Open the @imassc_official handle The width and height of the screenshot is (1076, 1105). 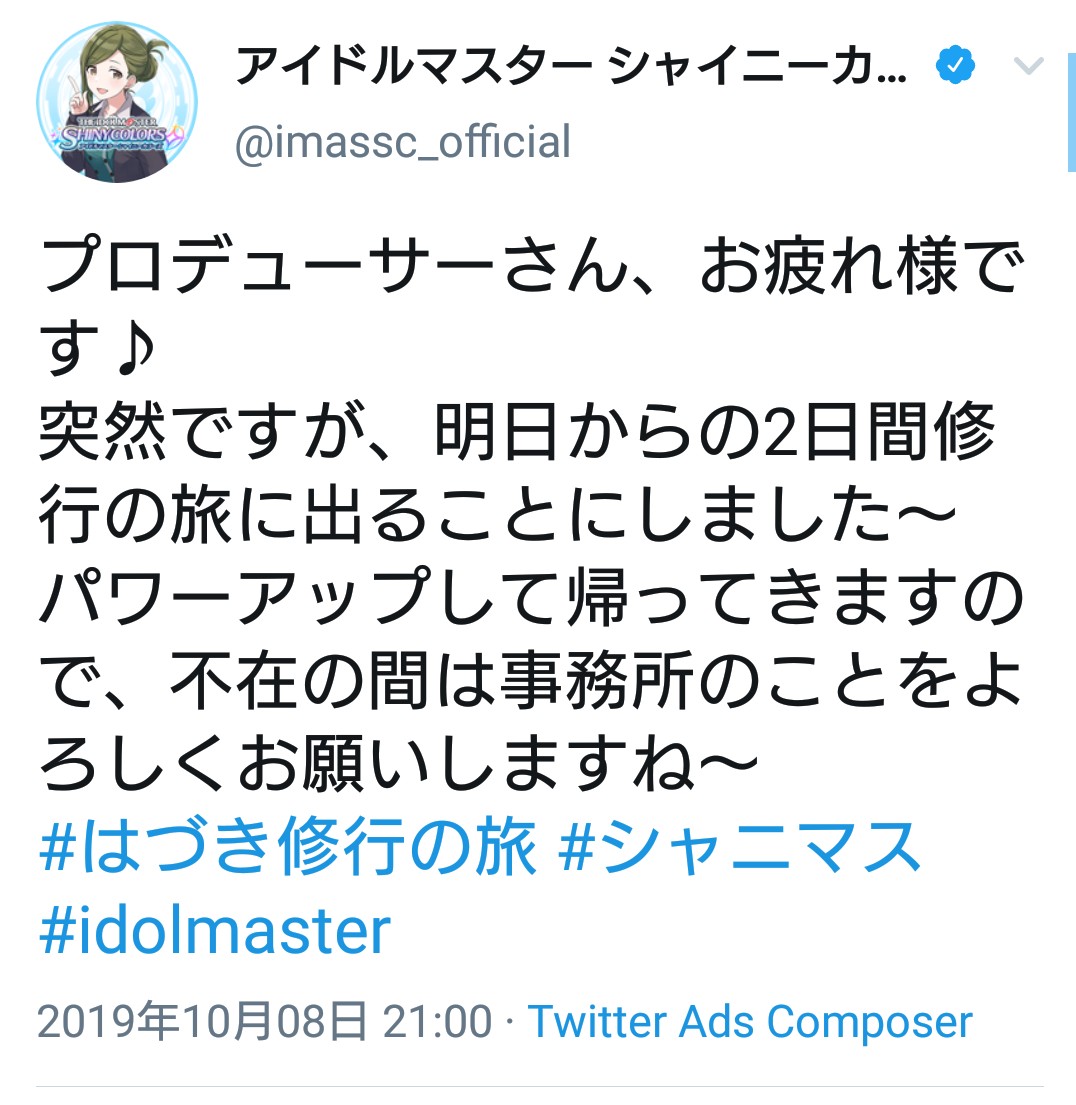click(403, 141)
